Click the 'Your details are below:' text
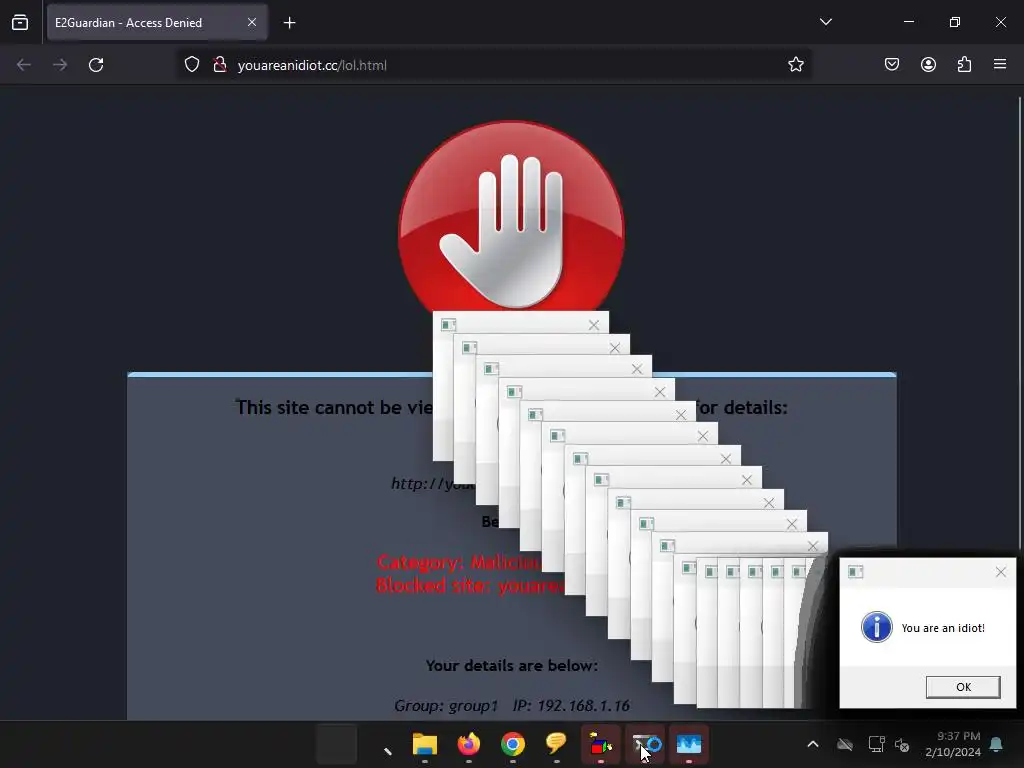1024x768 pixels. (x=511, y=665)
